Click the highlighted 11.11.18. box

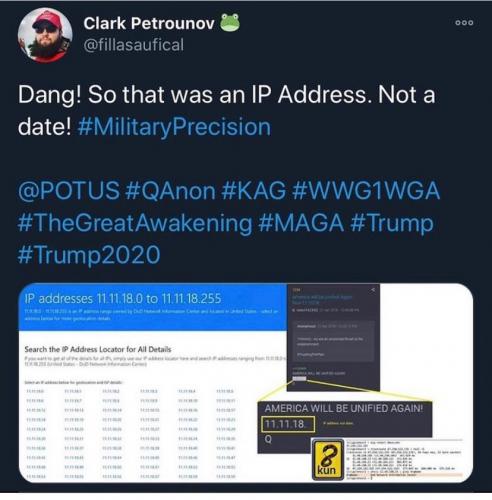[288, 424]
